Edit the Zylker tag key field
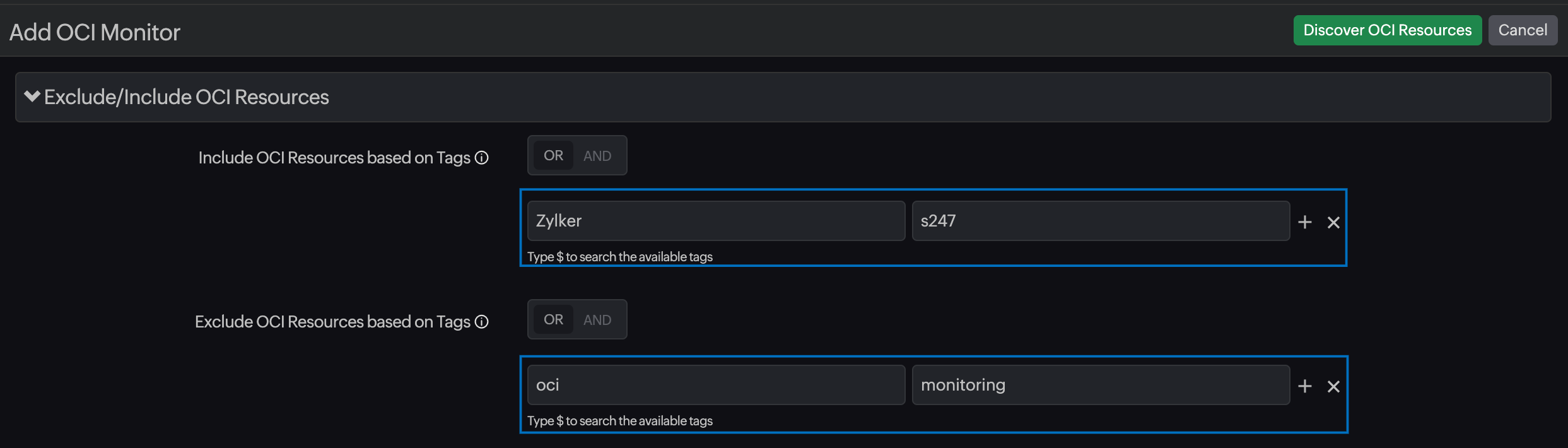1568x448 pixels. (x=715, y=220)
